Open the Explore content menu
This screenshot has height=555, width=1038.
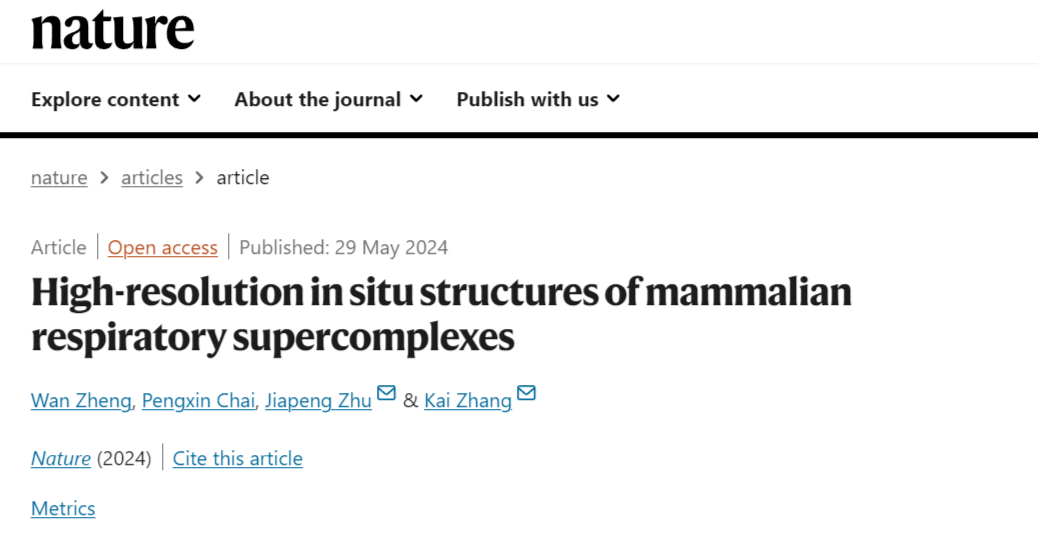point(116,99)
